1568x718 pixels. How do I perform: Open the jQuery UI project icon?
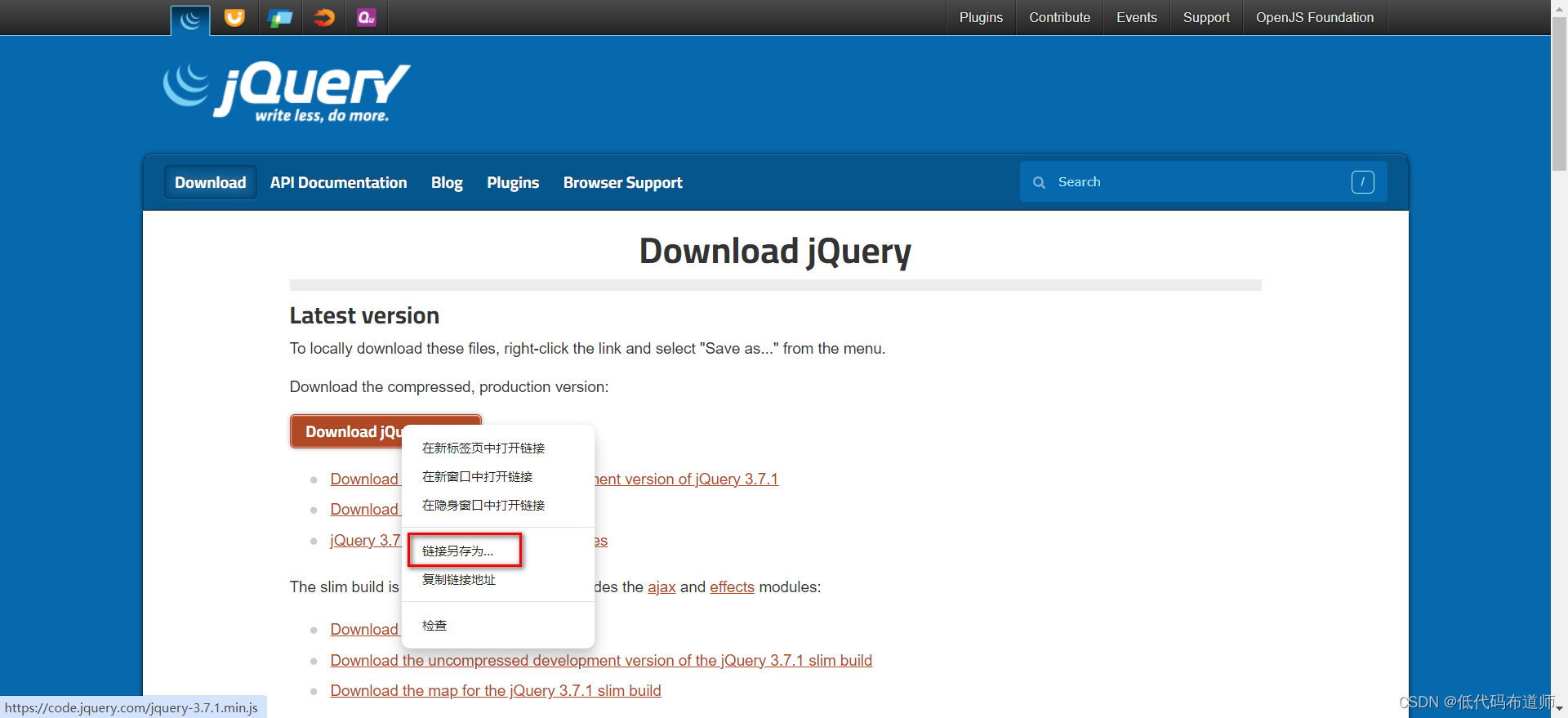234,17
